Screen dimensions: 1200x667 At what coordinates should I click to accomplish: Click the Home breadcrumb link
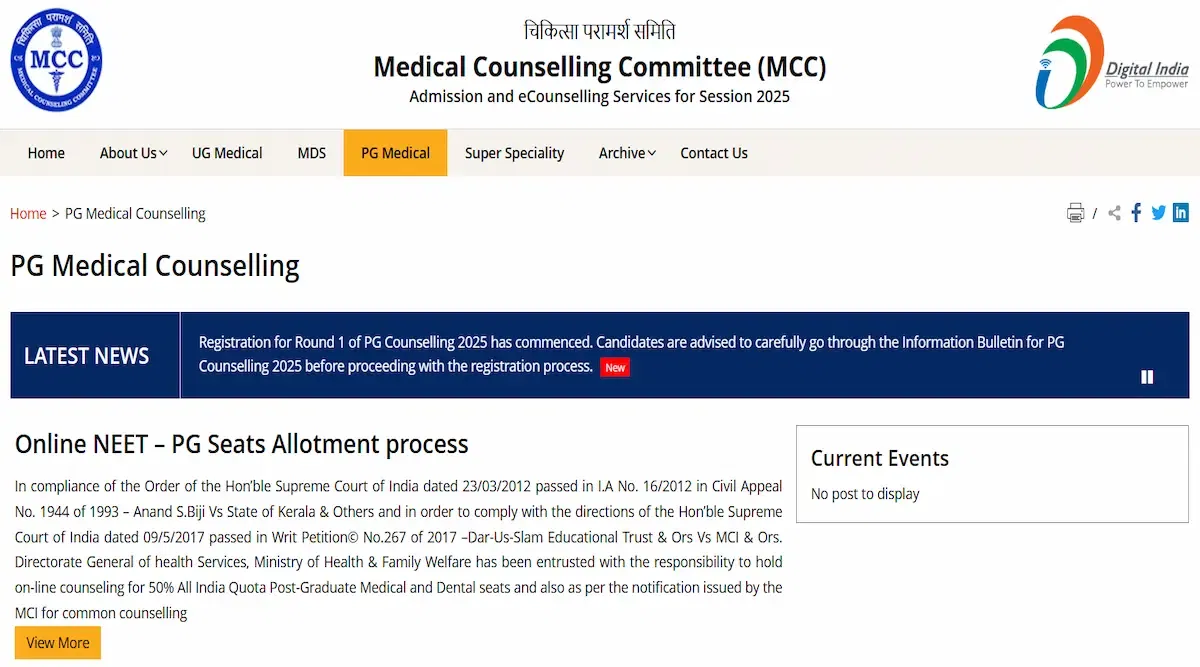click(28, 213)
